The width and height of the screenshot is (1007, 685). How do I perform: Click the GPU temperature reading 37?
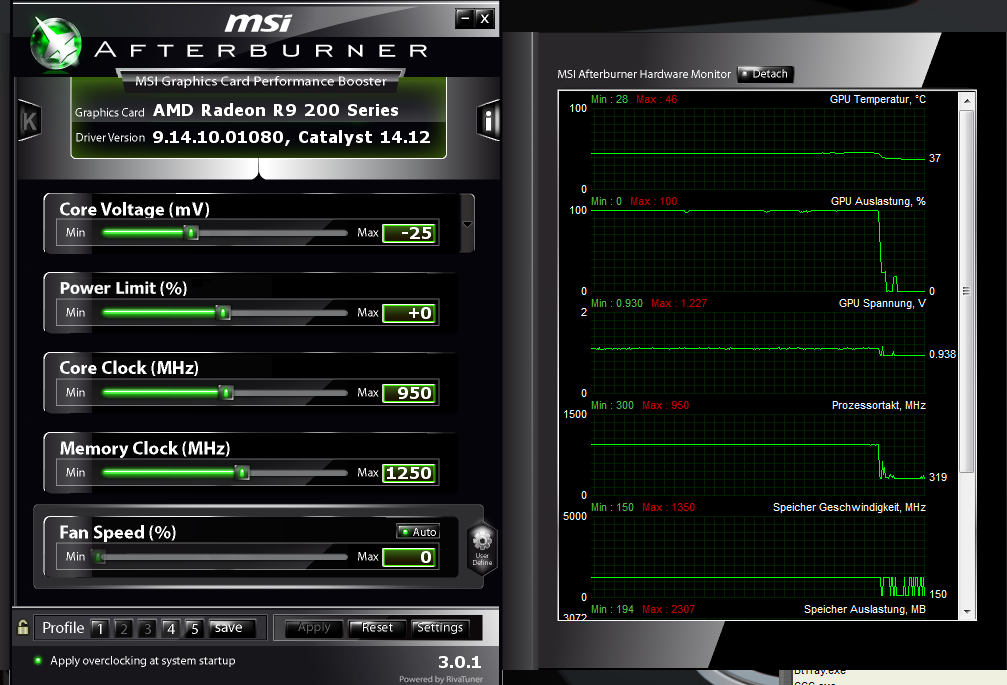pos(934,158)
